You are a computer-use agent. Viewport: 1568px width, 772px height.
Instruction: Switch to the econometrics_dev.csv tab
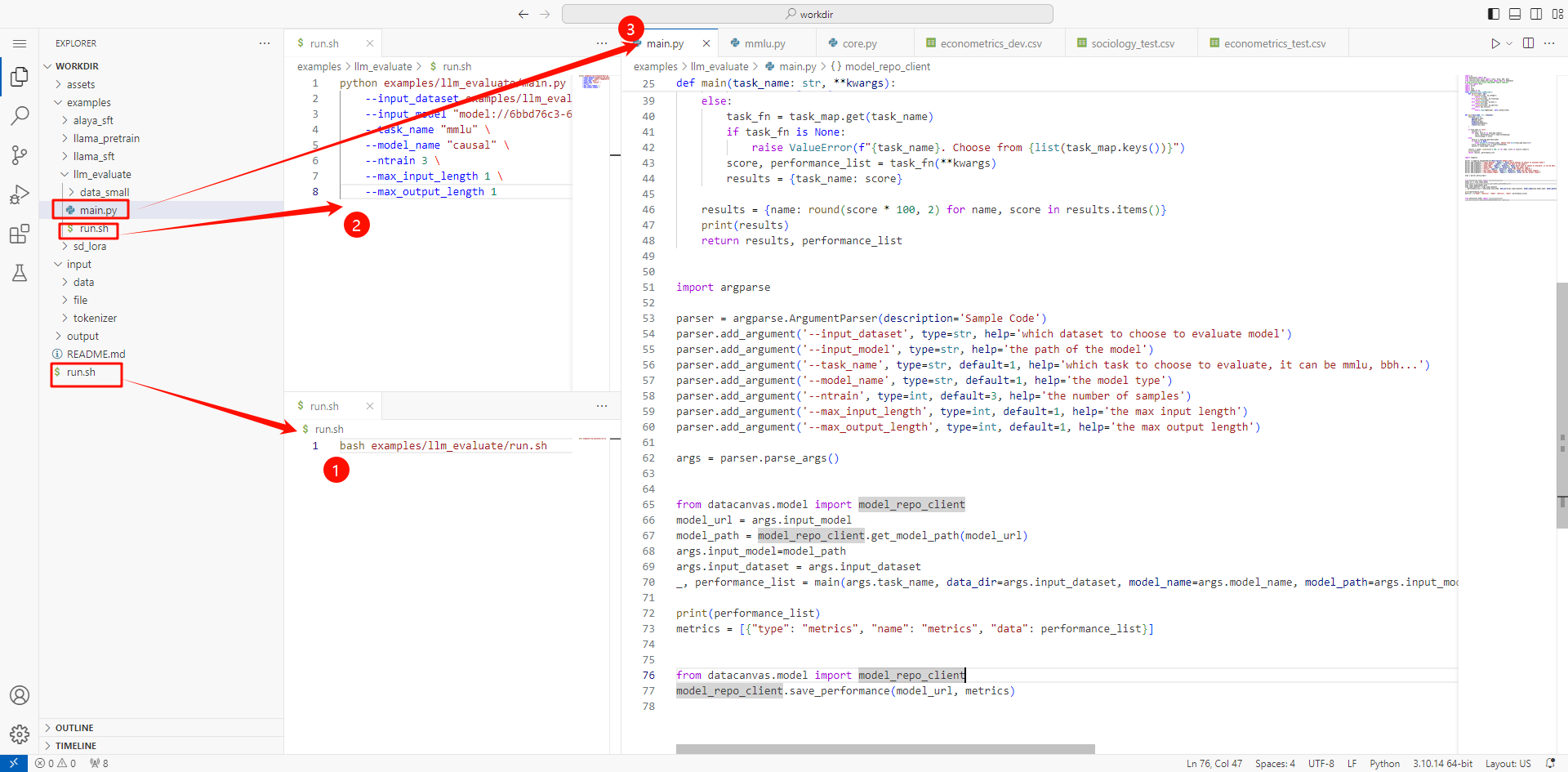pos(990,43)
